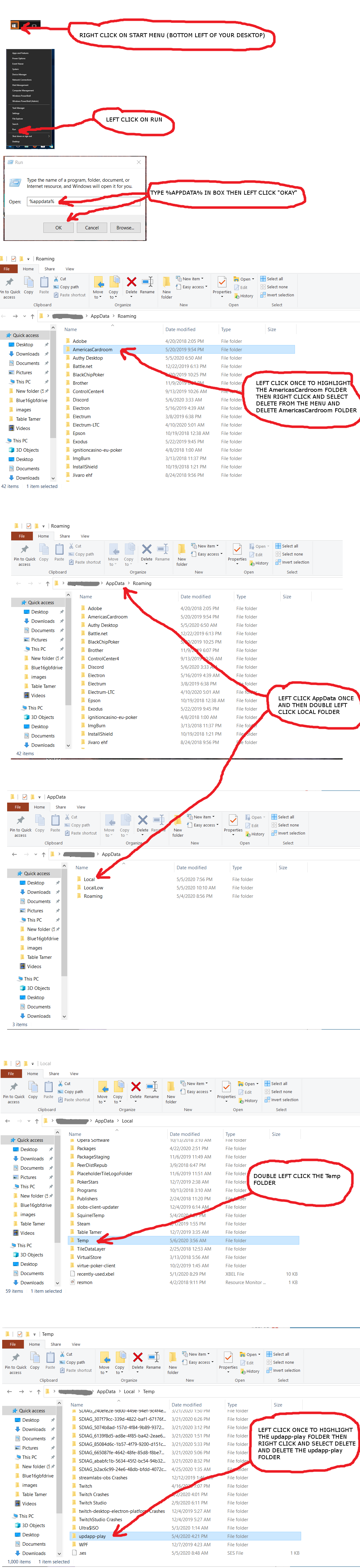Open Easy access dropdown in Local window

coord(196,1092)
